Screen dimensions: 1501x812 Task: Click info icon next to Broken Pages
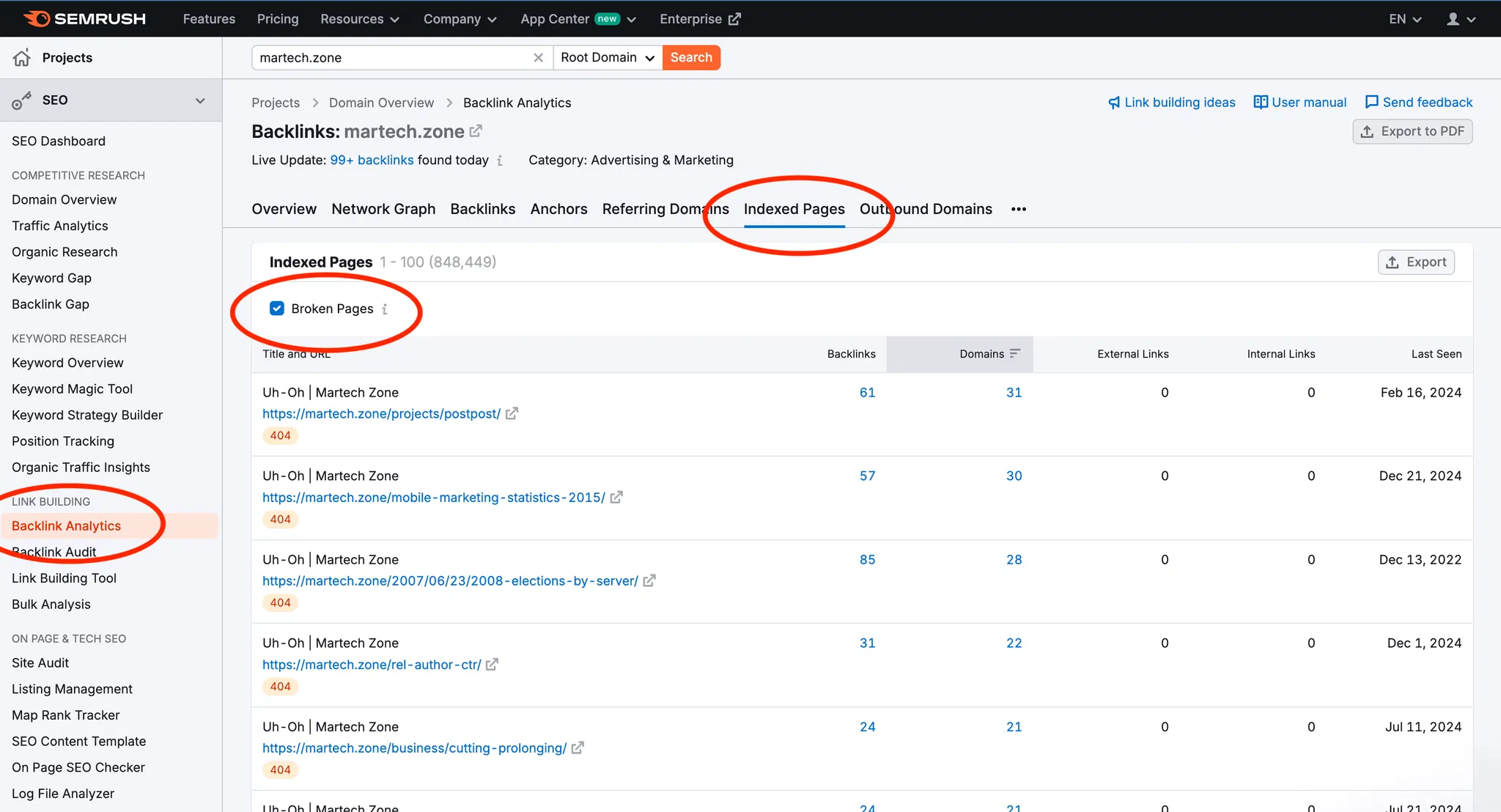[x=385, y=309]
